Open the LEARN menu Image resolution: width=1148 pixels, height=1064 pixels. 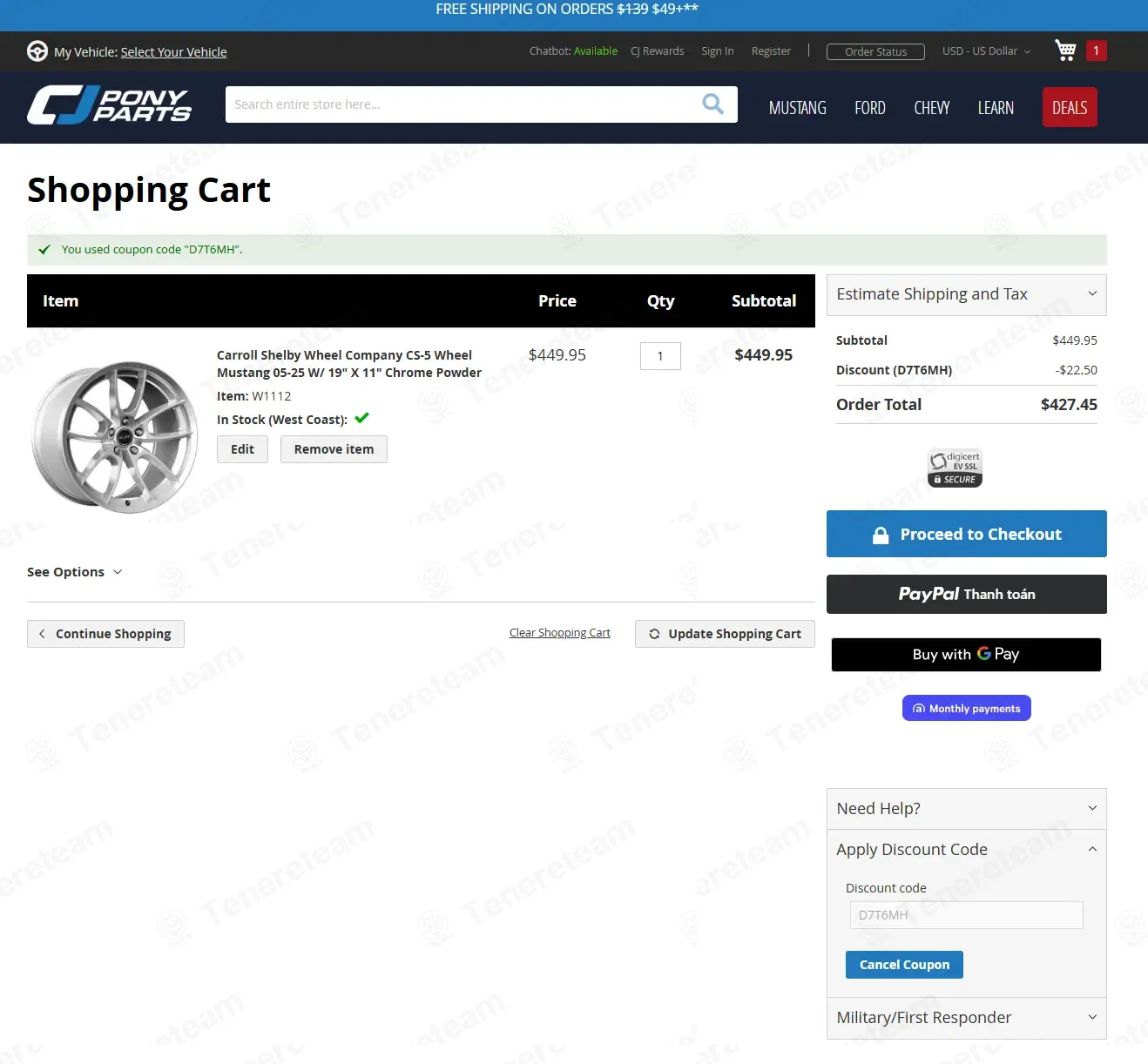[x=996, y=108]
